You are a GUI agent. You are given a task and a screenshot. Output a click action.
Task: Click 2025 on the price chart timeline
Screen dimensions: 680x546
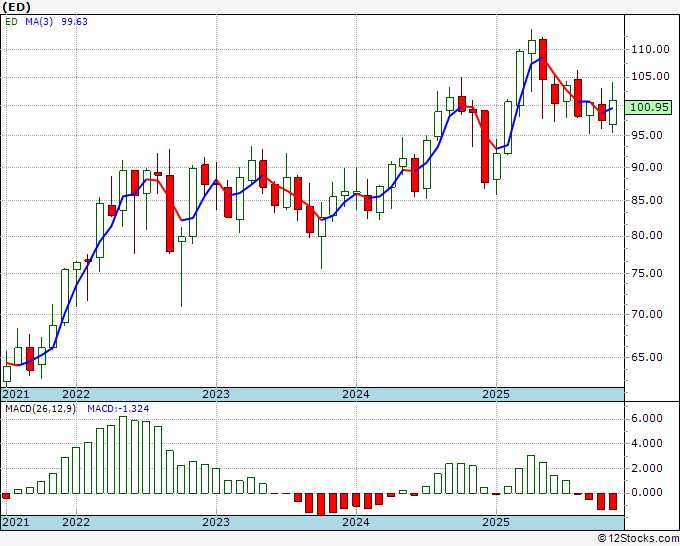tap(496, 394)
